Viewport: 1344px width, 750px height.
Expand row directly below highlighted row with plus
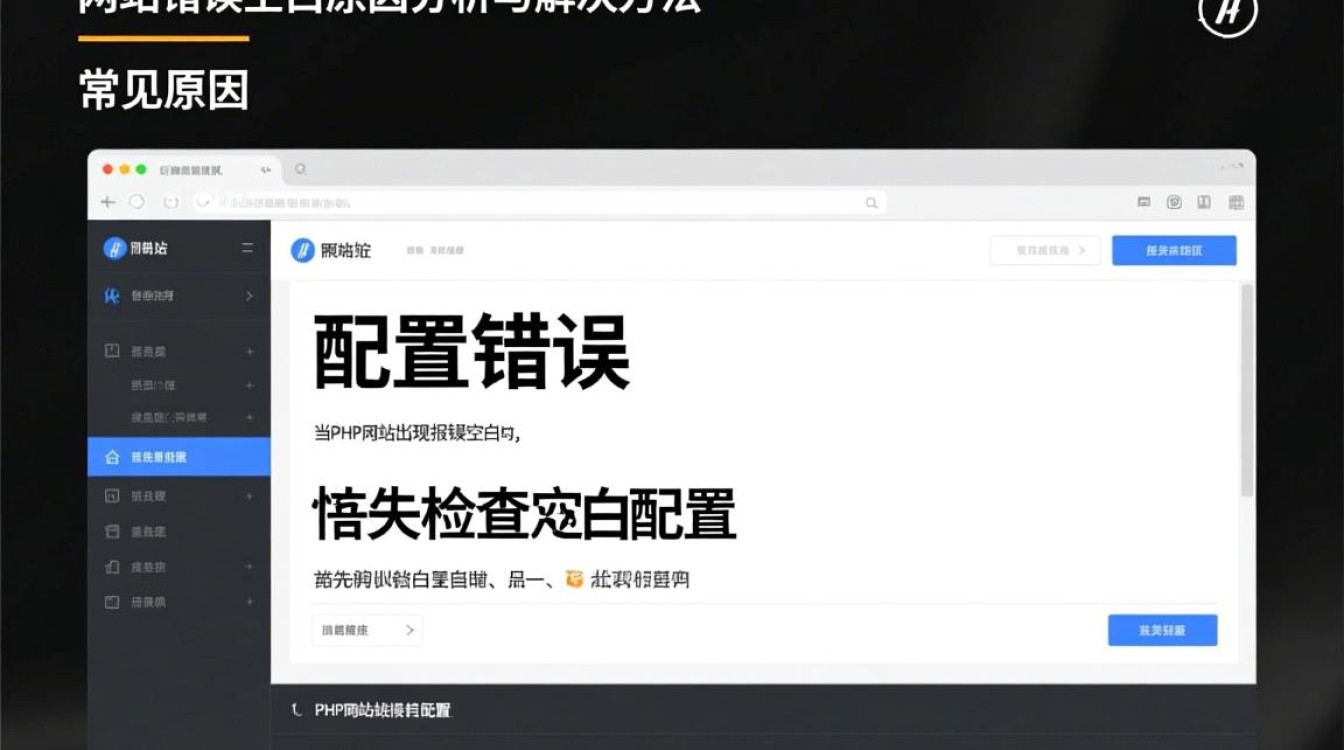[249, 496]
